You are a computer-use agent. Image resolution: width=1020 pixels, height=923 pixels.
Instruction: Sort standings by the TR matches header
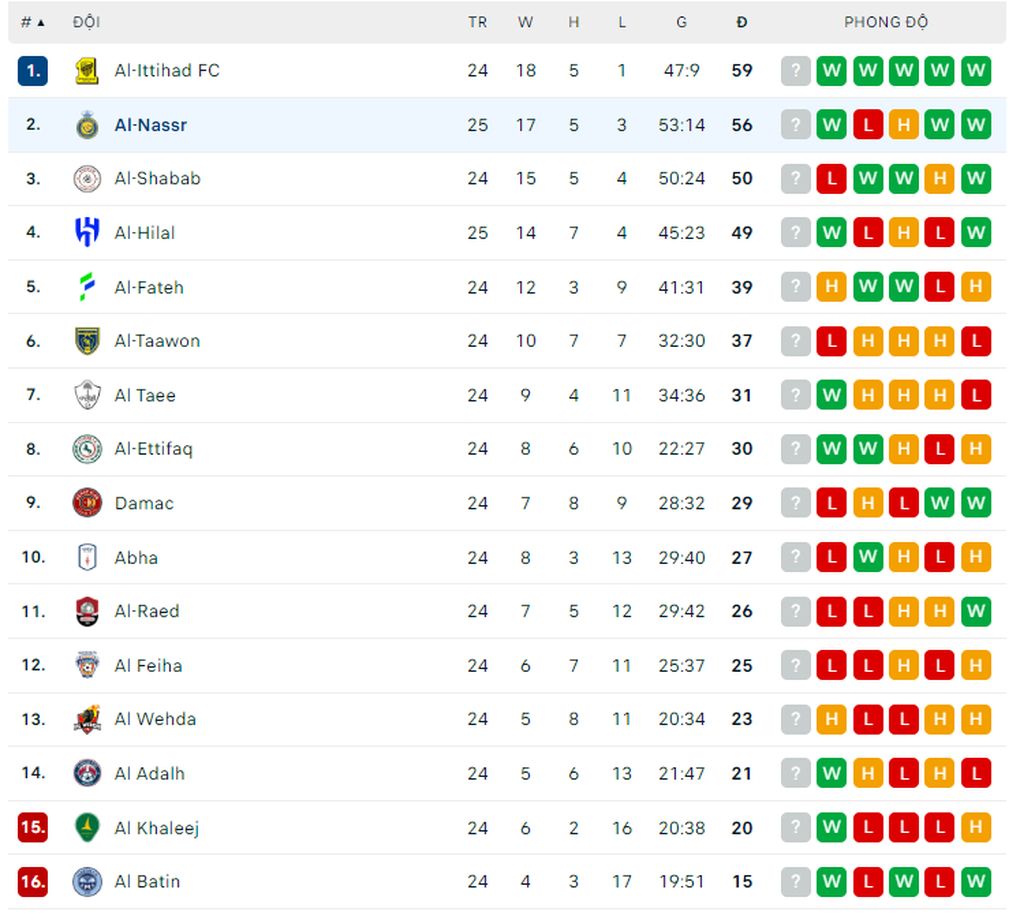(x=477, y=23)
